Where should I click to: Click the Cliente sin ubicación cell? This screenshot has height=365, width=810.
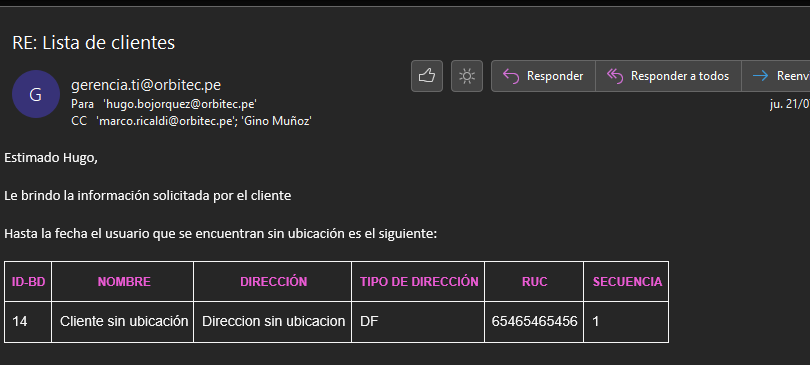pyautogui.click(x=123, y=322)
